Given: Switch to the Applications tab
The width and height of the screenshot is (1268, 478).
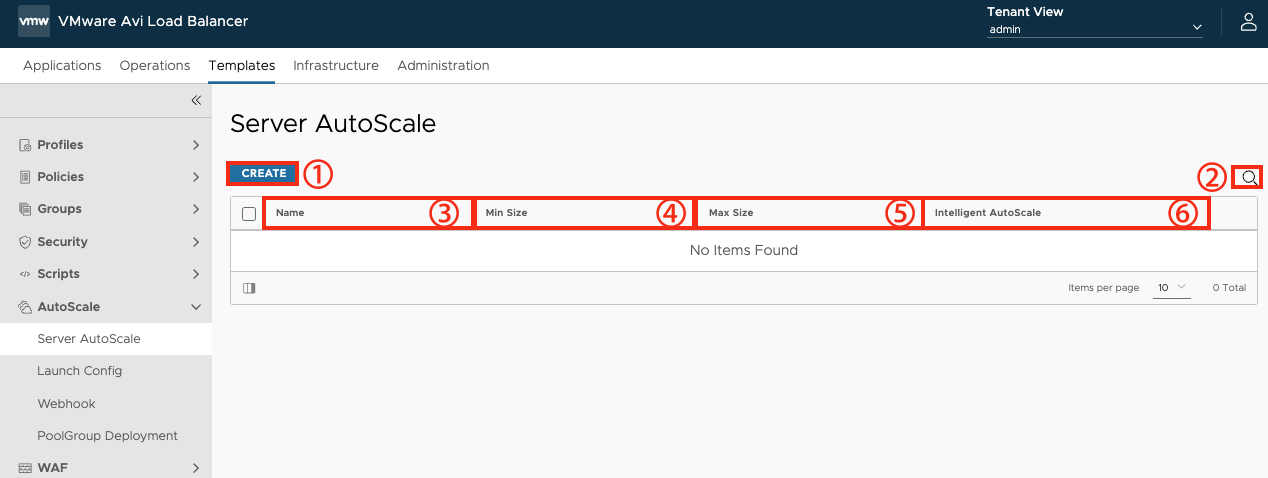Looking at the screenshot, I should [62, 65].
